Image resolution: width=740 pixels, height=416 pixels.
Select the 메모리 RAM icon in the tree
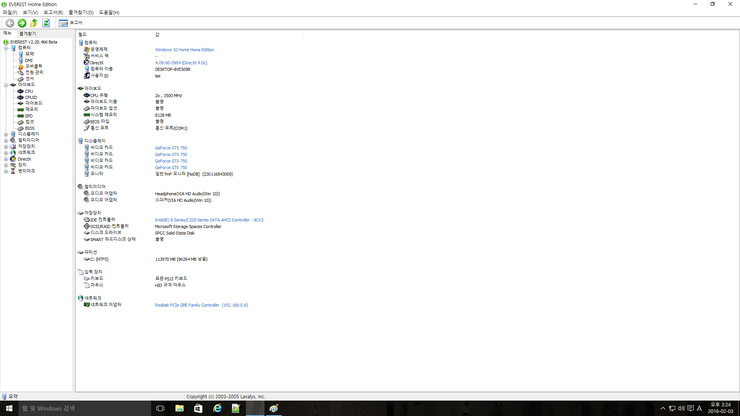[20, 110]
